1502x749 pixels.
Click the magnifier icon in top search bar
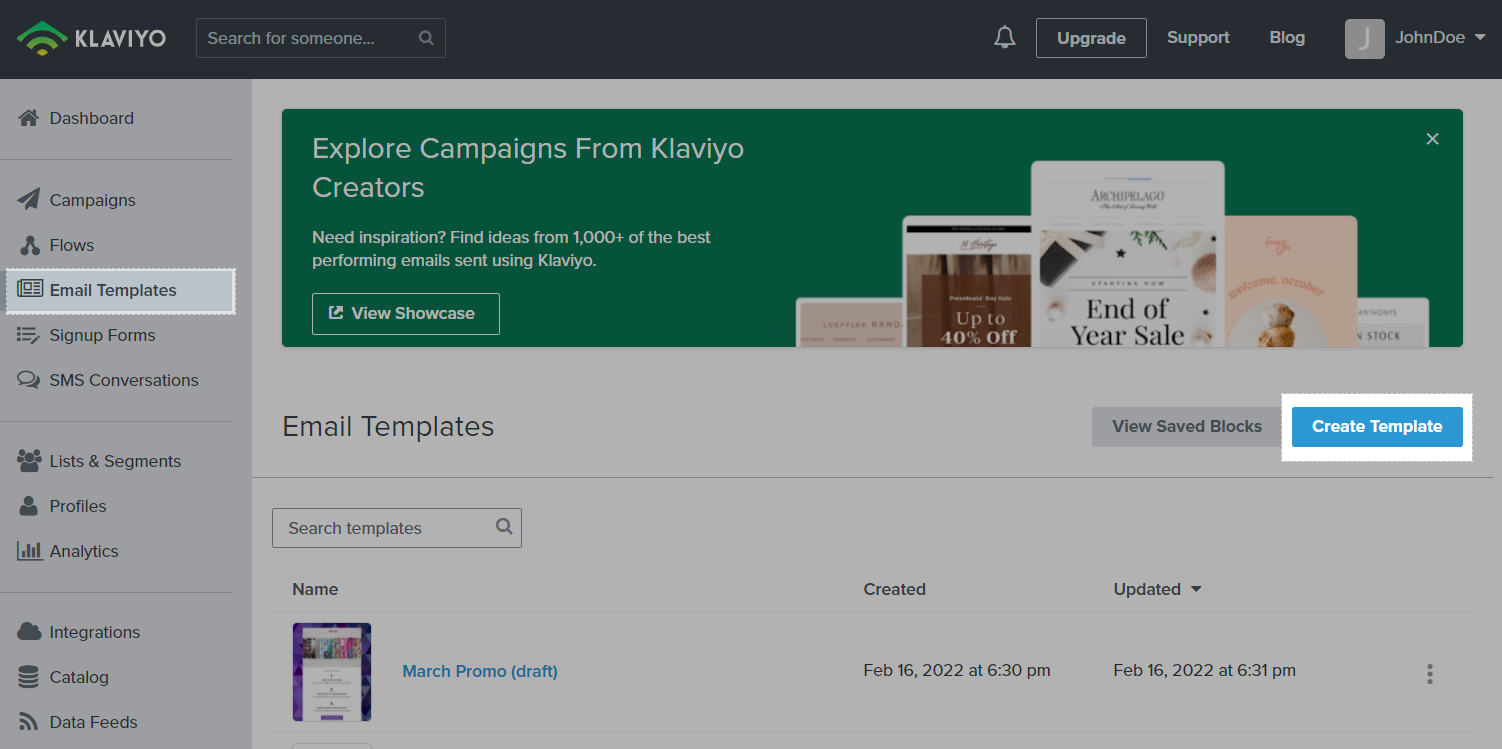[x=426, y=38]
